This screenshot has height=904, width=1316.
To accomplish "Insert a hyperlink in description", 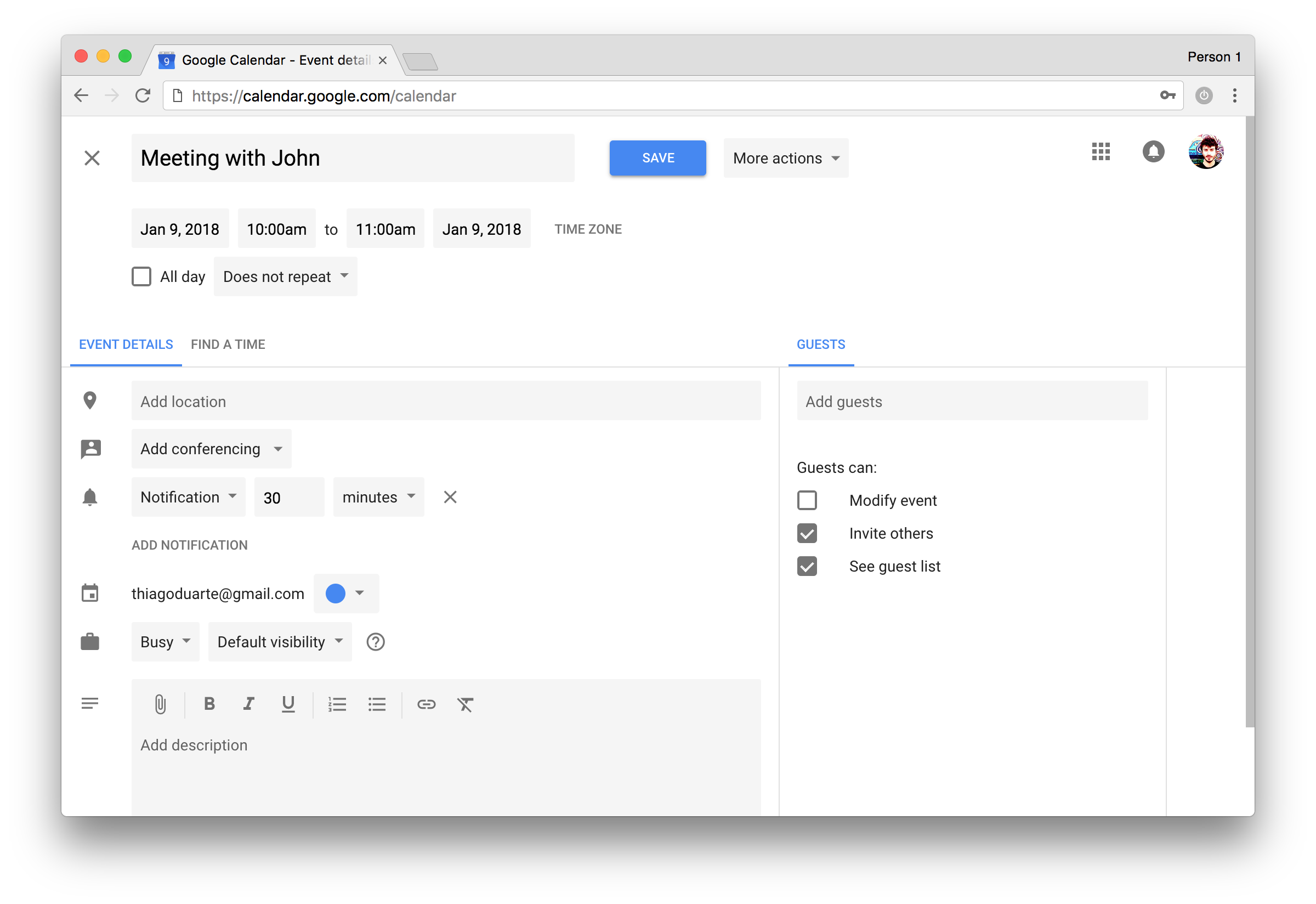I will (426, 704).
